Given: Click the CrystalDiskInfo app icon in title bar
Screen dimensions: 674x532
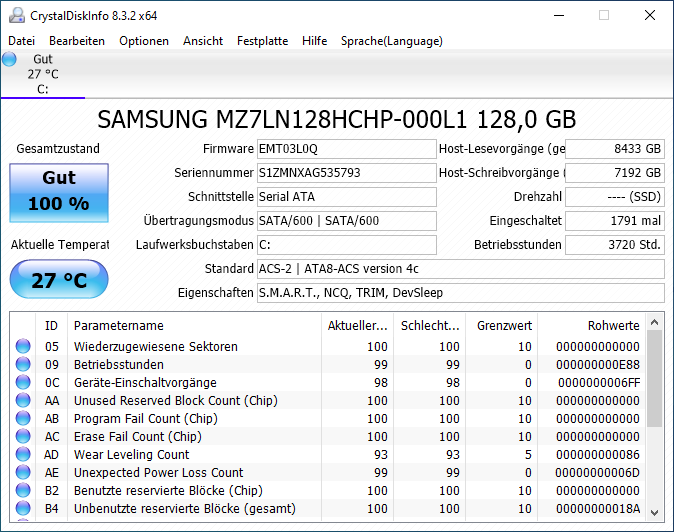Looking at the screenshot, I should 16,15.
